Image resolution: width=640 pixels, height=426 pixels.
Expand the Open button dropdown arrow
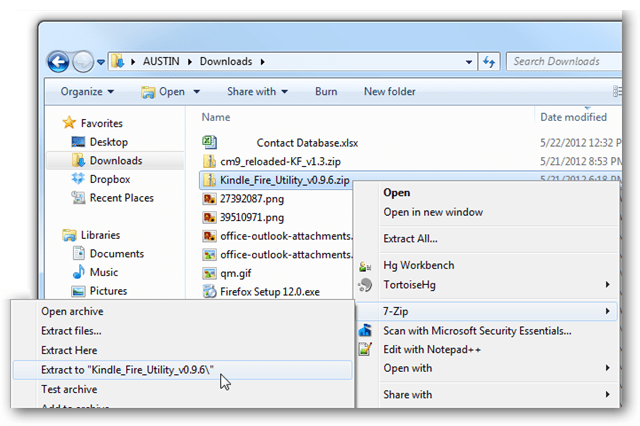pos(196,92)
